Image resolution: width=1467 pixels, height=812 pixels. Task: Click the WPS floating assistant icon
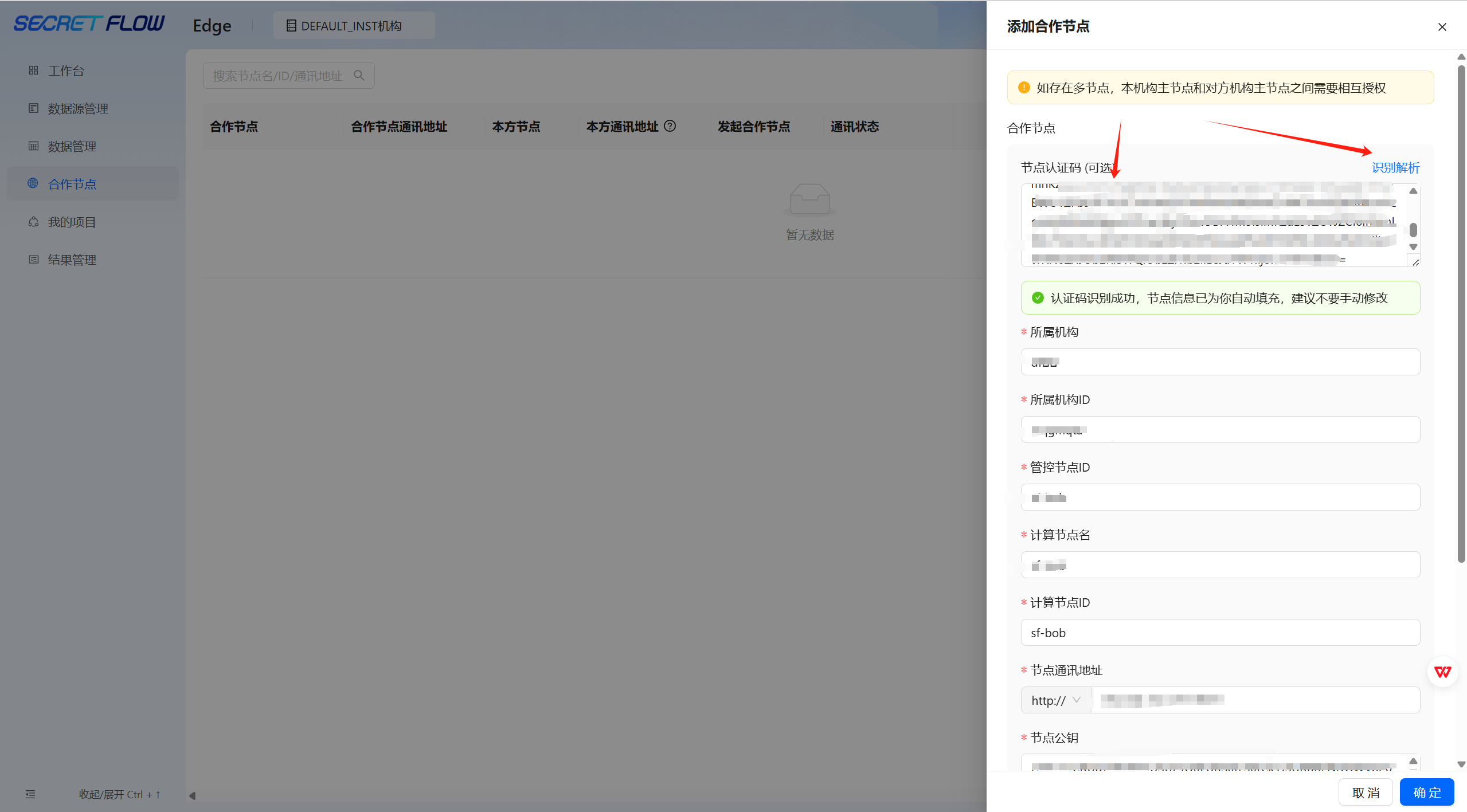pos(1442,672)
